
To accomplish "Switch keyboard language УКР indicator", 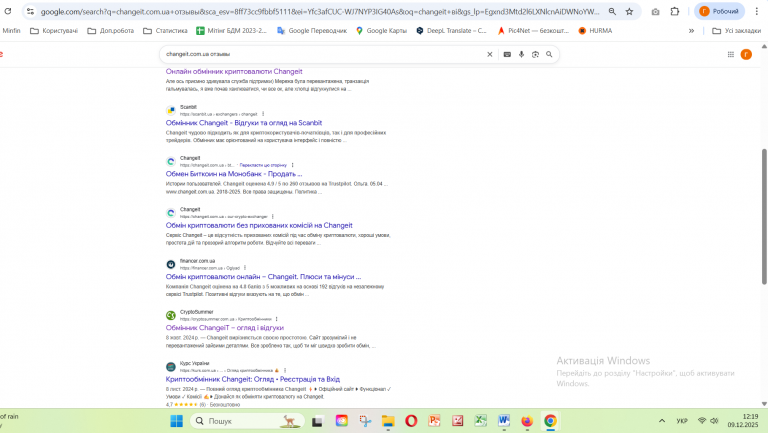I will (x=682, y=421).
